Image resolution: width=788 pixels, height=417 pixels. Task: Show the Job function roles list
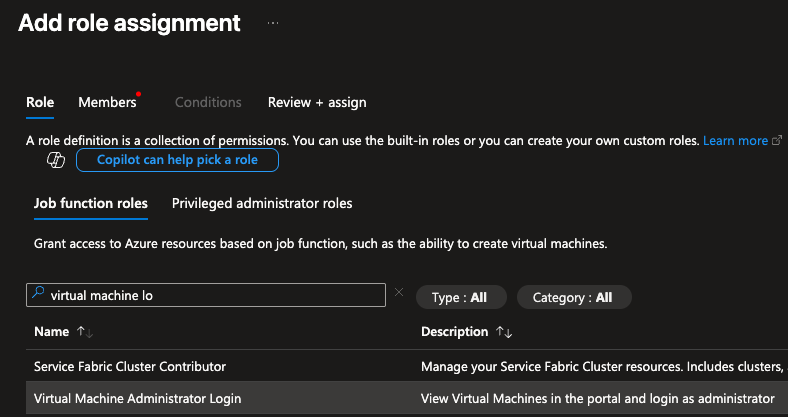(x=91, y=203)
